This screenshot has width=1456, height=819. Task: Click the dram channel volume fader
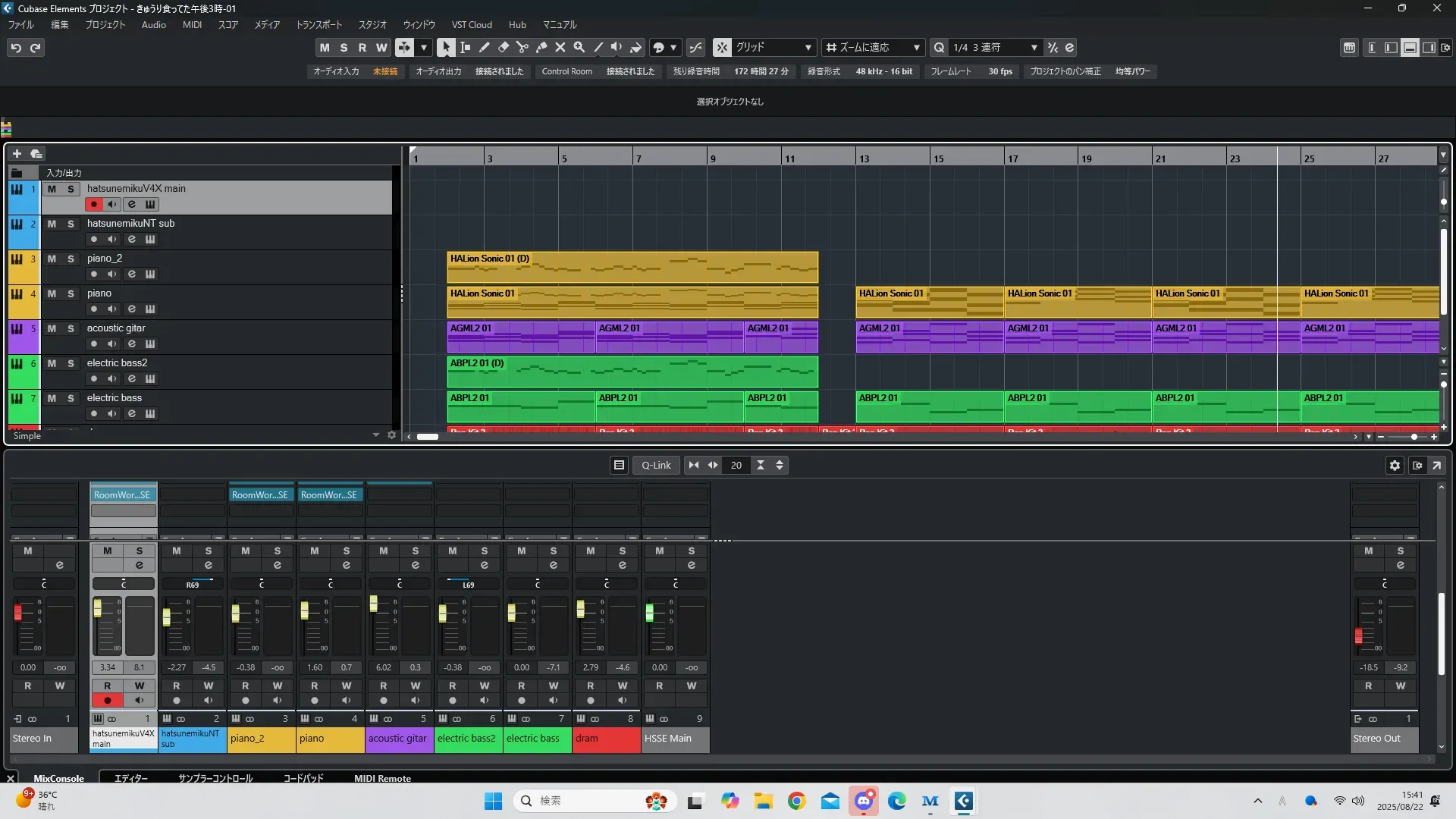click(581, 609)
